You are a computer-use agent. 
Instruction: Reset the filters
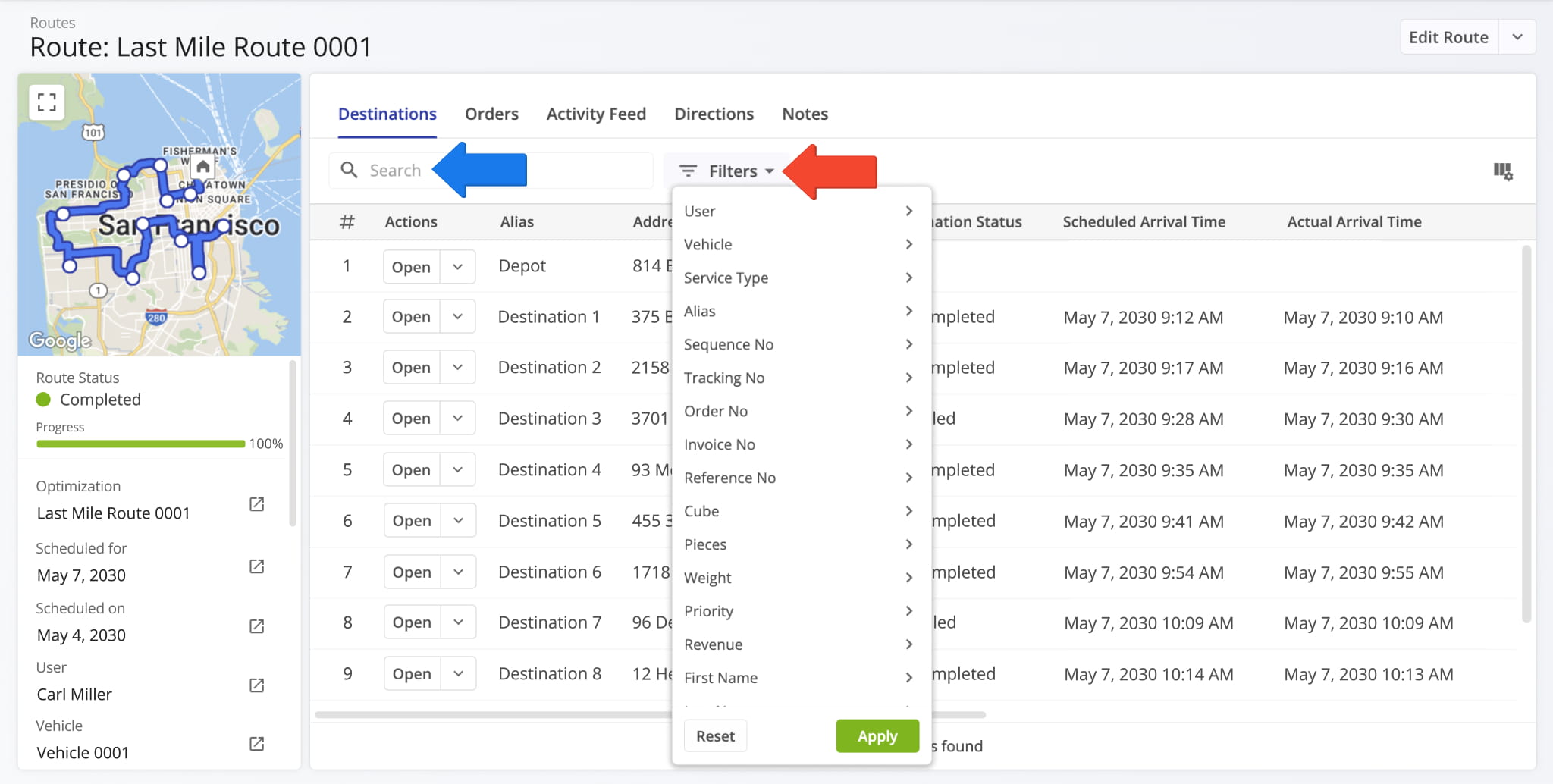(x=715, y=736)
